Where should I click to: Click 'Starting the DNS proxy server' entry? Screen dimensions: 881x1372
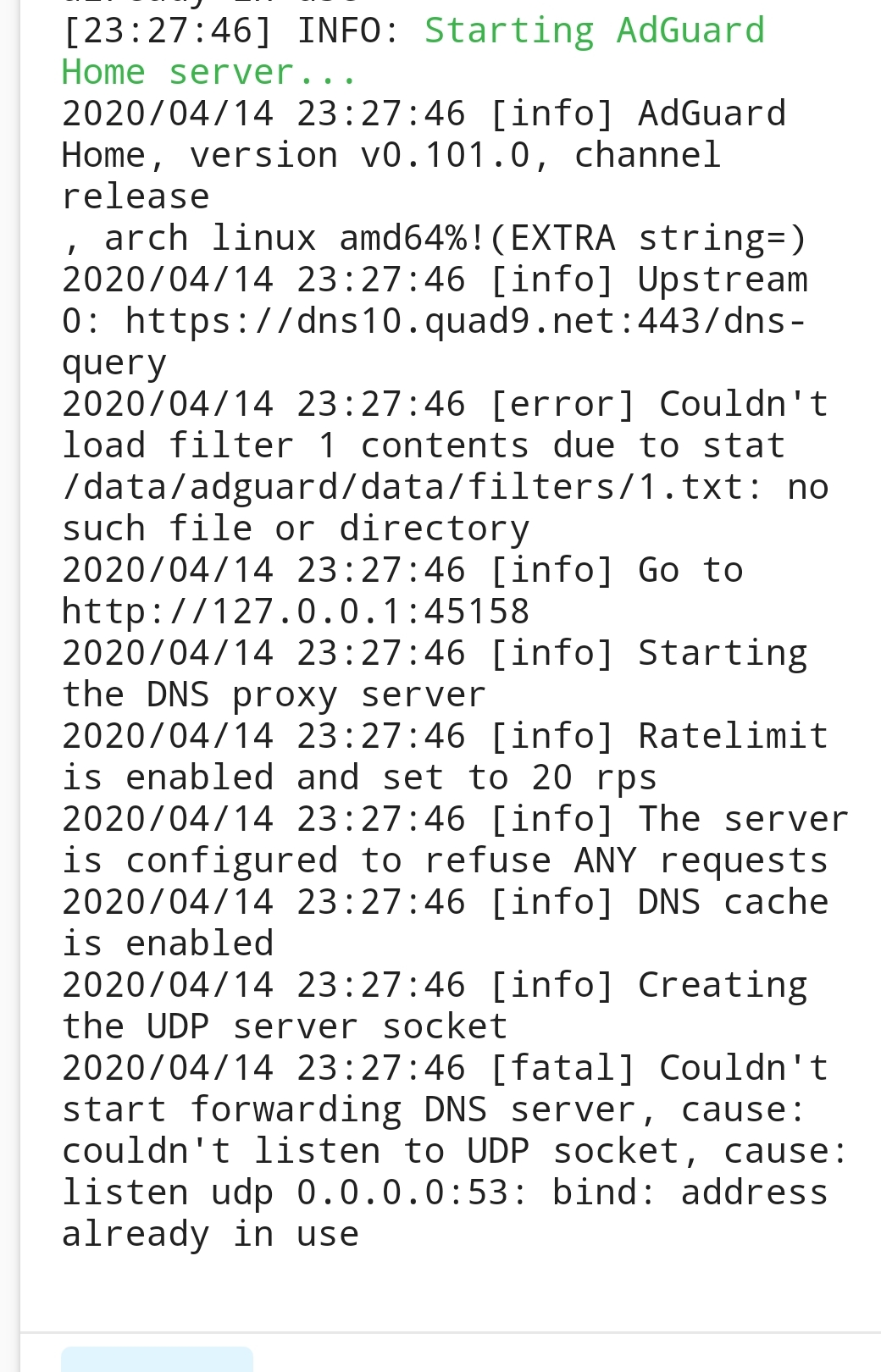[435, 674]
